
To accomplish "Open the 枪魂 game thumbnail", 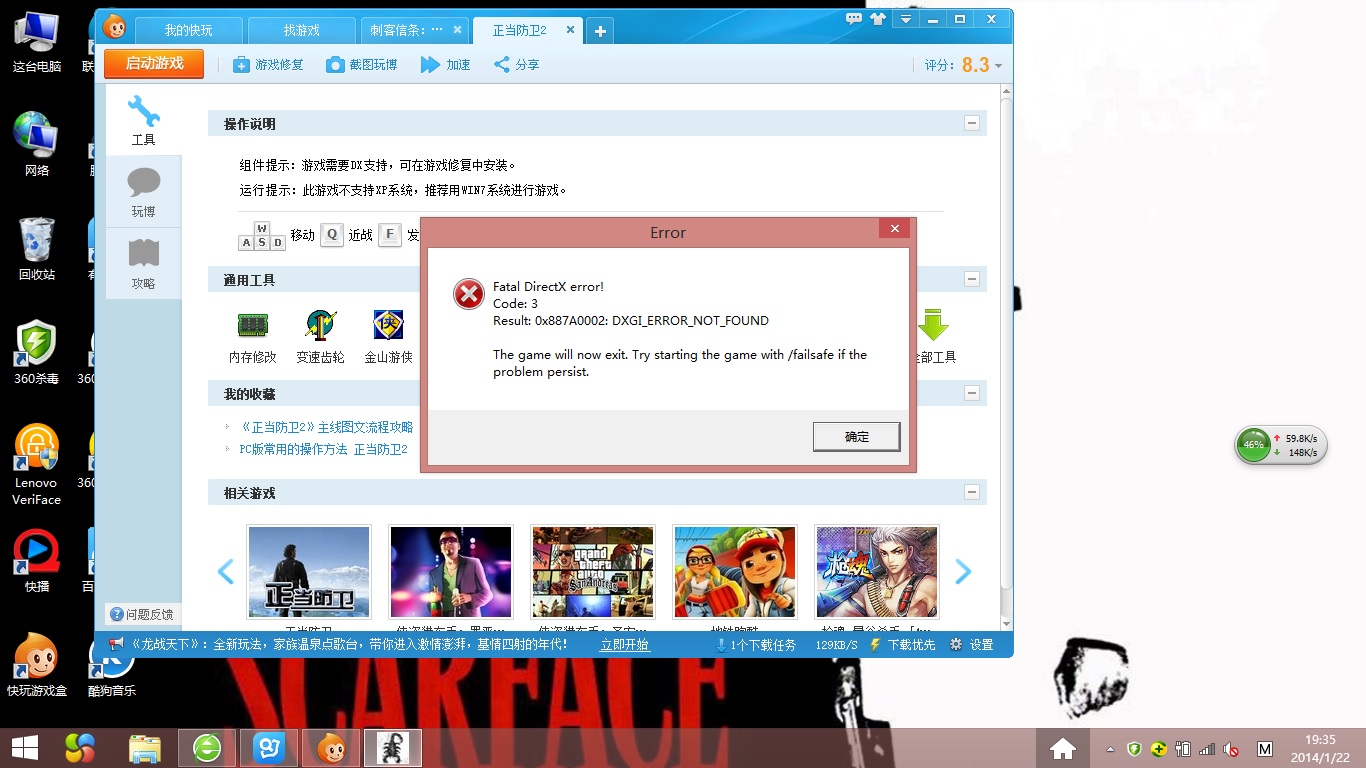I will tap(877, 572).
